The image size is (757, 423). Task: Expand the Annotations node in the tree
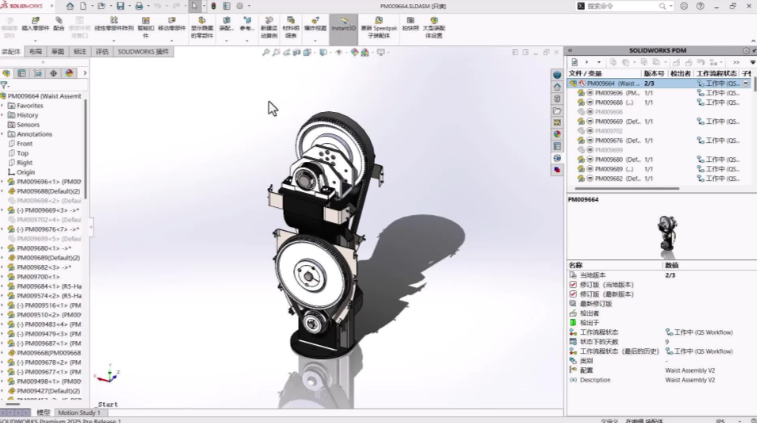coord(4,134)
